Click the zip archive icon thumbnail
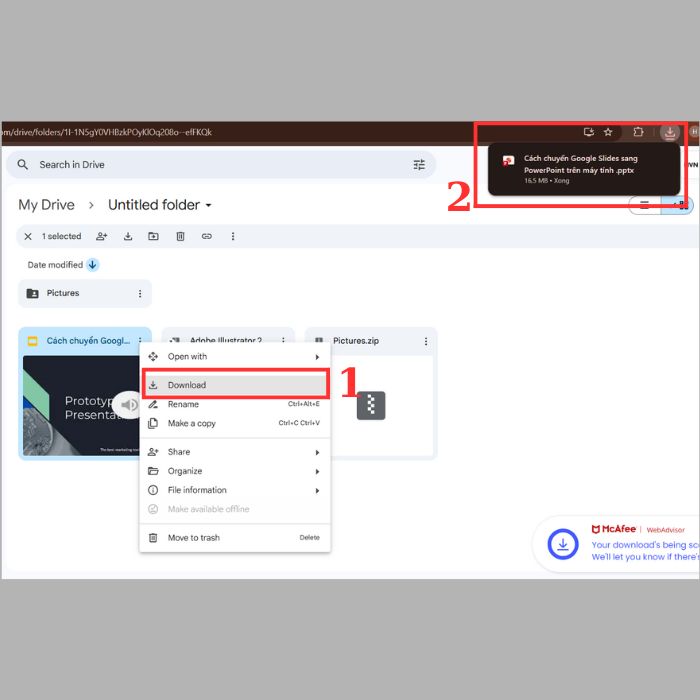This screenshot has height=700, width=700. [371, 405]
